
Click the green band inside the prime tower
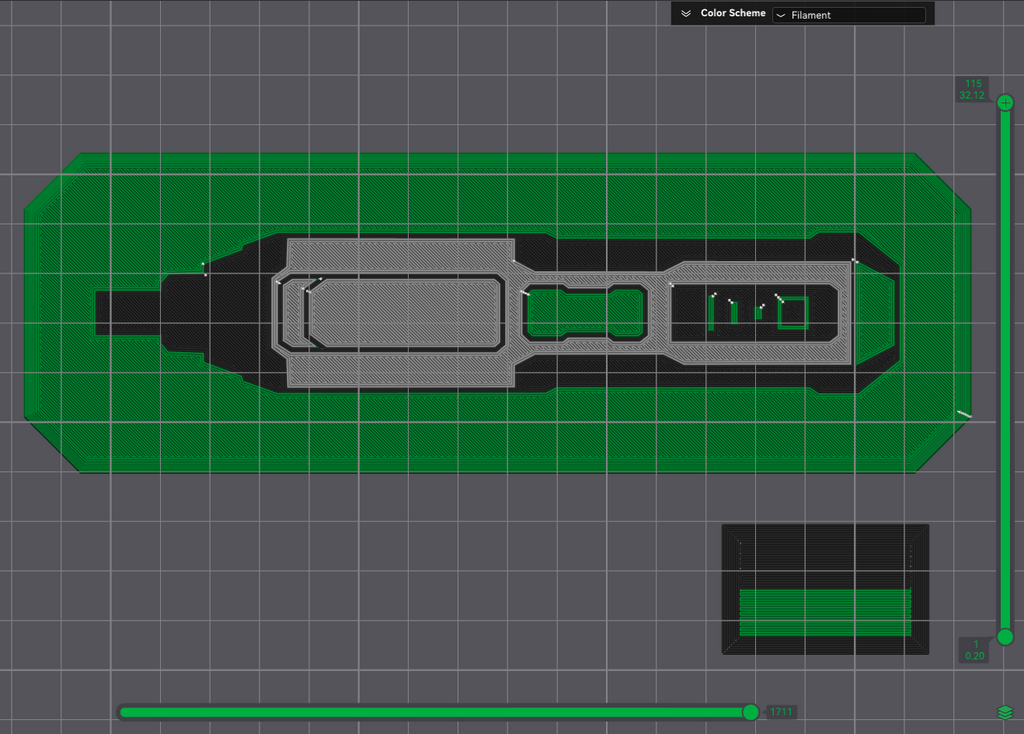[x=825, y=612]
